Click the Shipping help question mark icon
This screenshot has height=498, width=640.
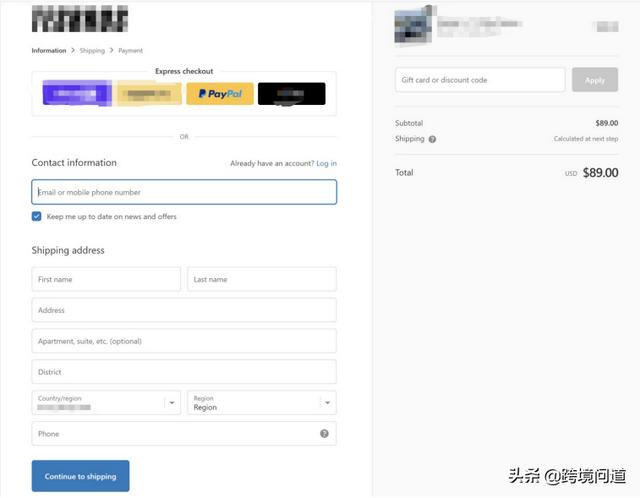point(432,139)
